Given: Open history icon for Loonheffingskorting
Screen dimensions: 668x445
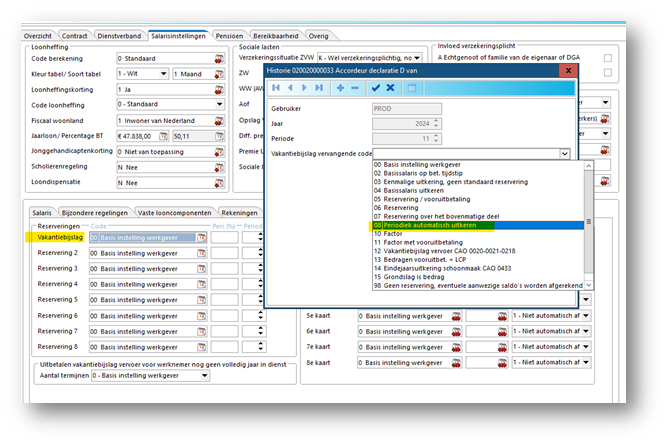Looking at the screenshot, I should point(219,89).
